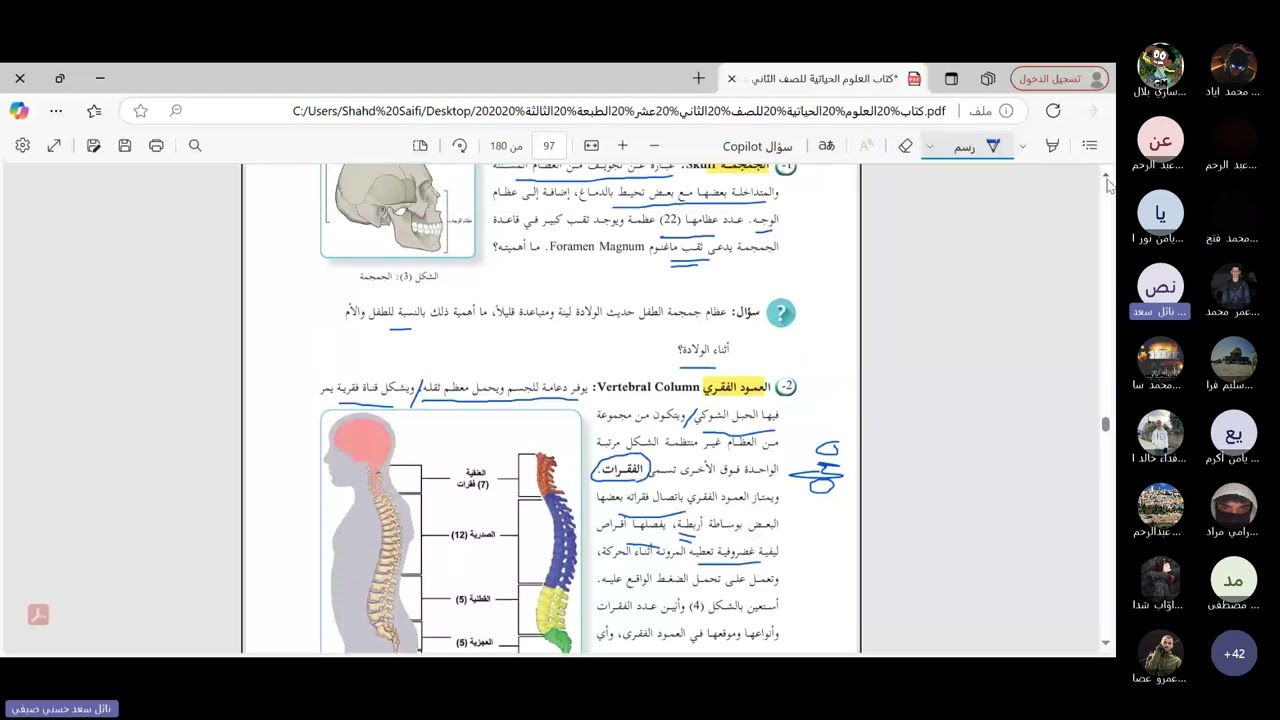Click the scrollbar up arrow
Screen dimensions: 1280x720
click(1106, 176)
